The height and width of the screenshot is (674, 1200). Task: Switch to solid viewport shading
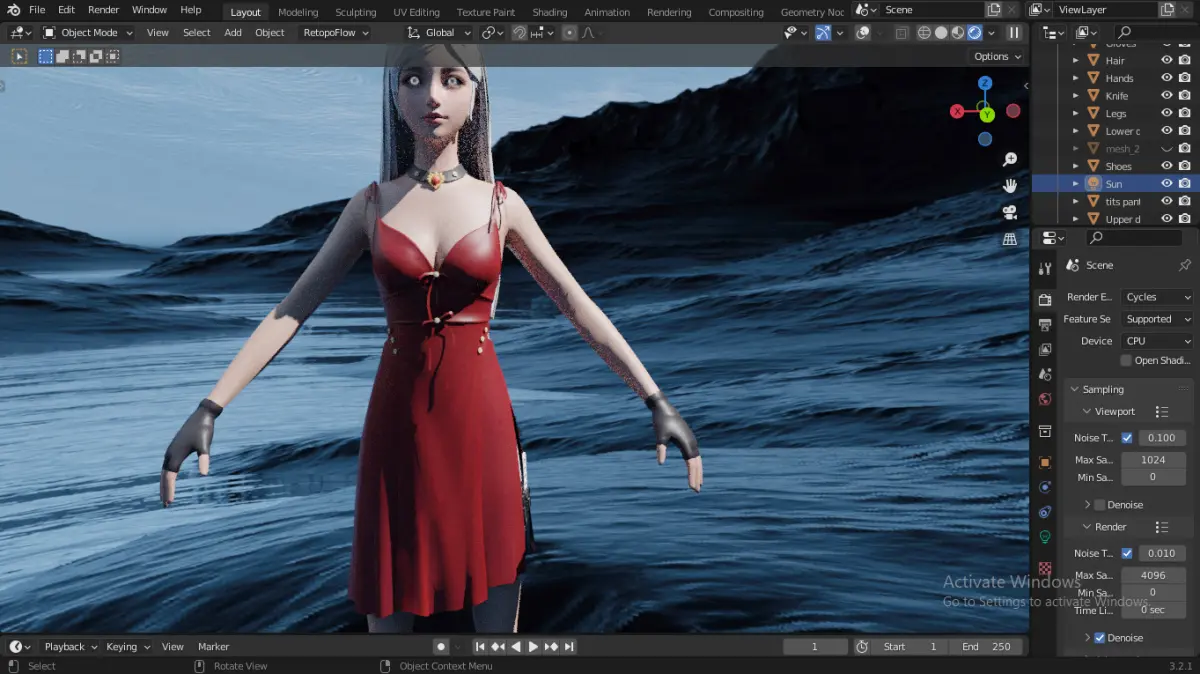click(x=941, y=33)
